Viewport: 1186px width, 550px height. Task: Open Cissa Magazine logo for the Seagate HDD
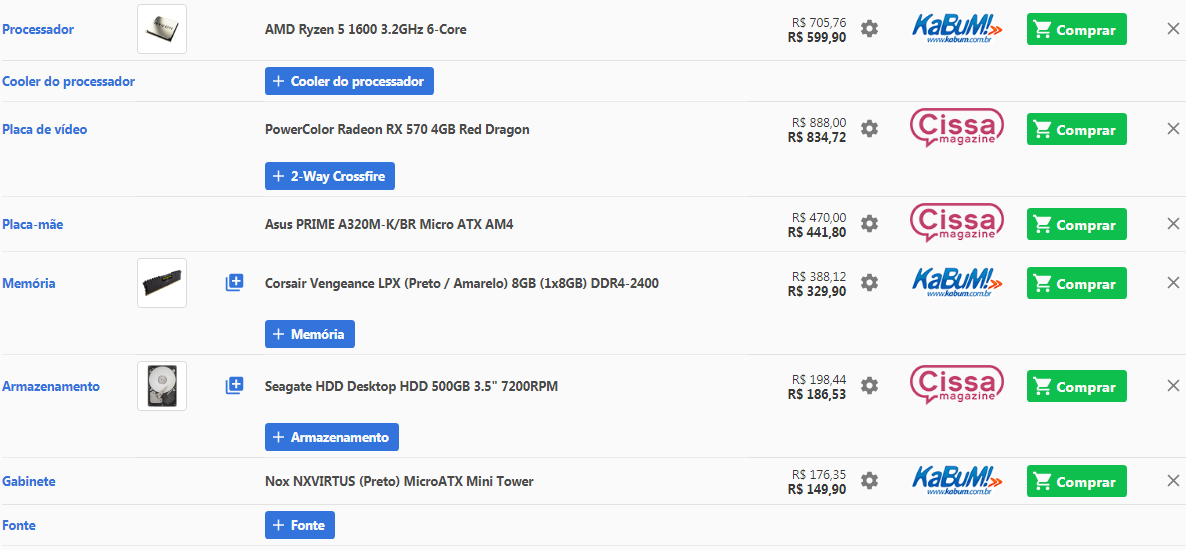coord(956,385)
